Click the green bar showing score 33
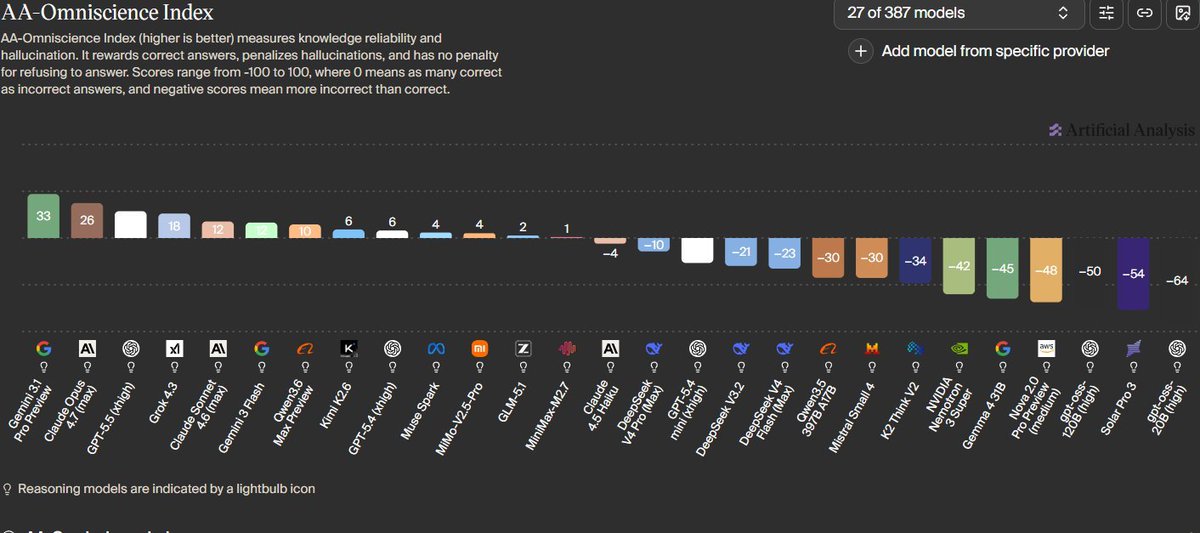Screen dimensions: 1200x533 pyautogui.click(x=43, y=215)
